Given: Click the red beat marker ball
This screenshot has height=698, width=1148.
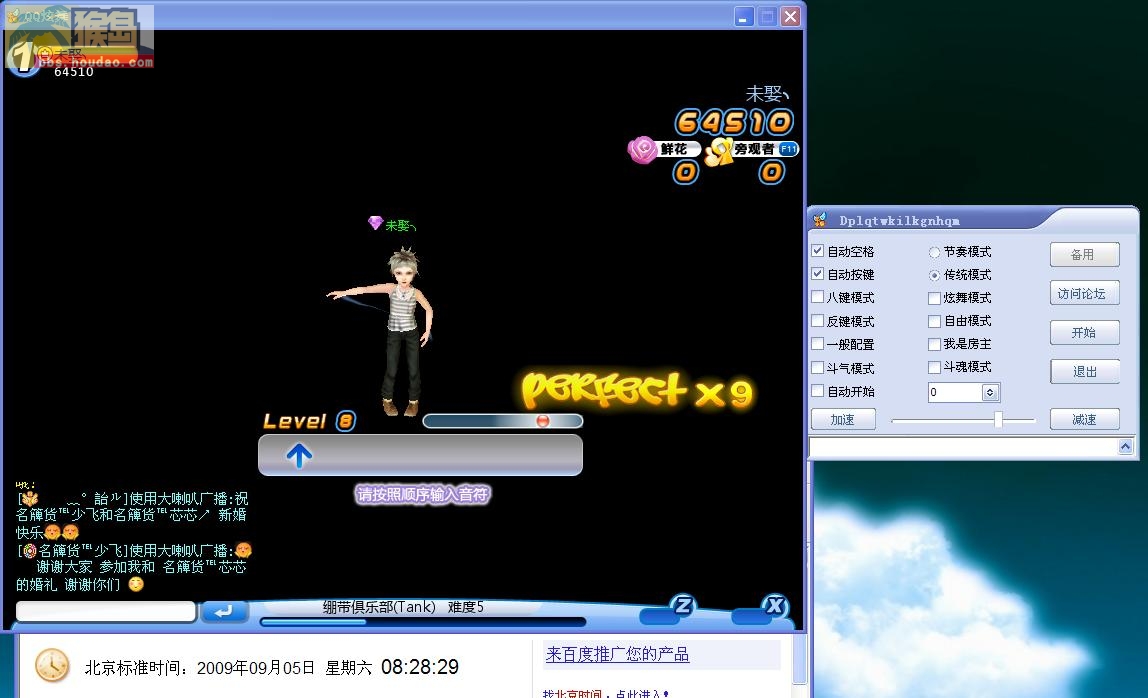Looking at the screenshot, I should (x=543, y=420).
